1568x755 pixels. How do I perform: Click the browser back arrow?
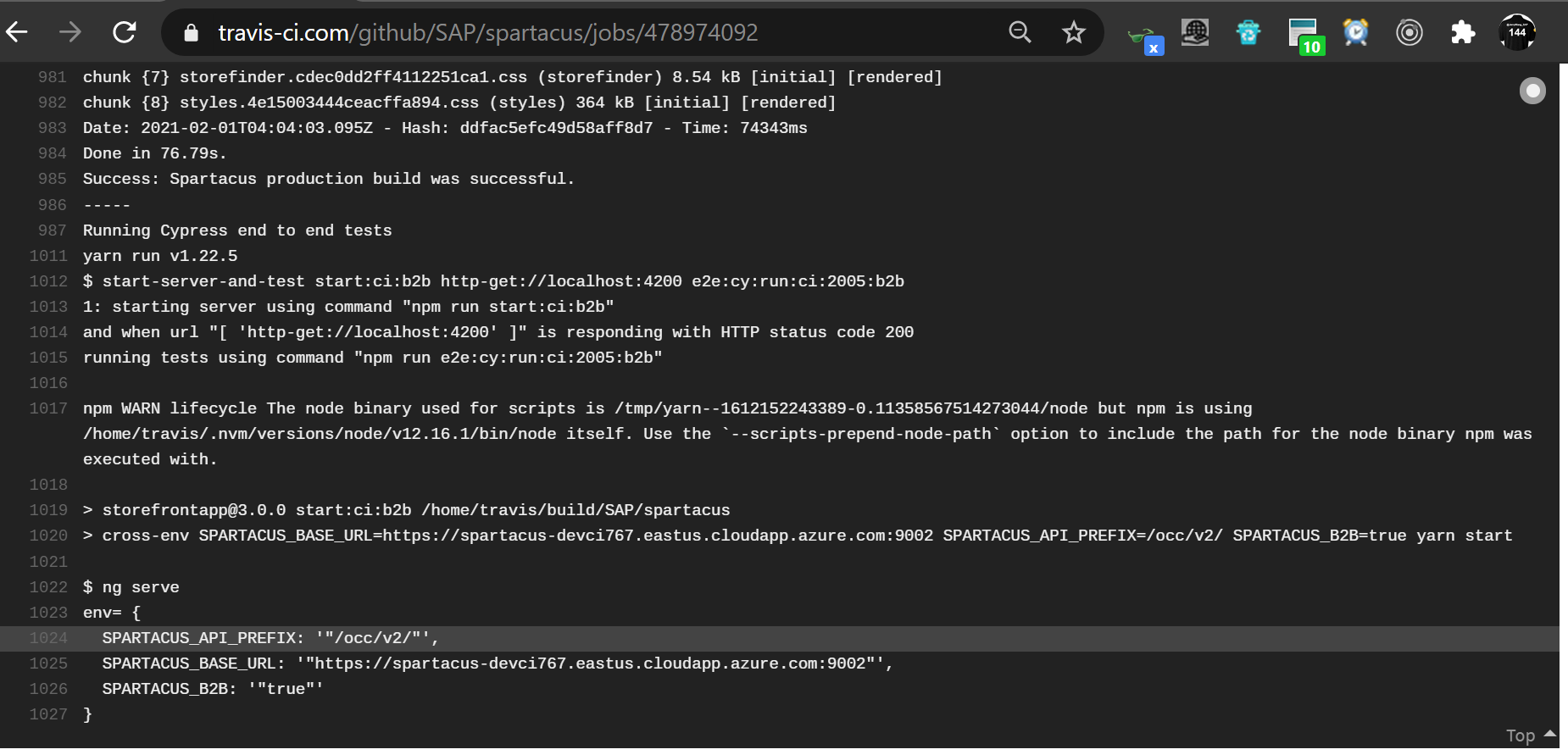(17, 33)
